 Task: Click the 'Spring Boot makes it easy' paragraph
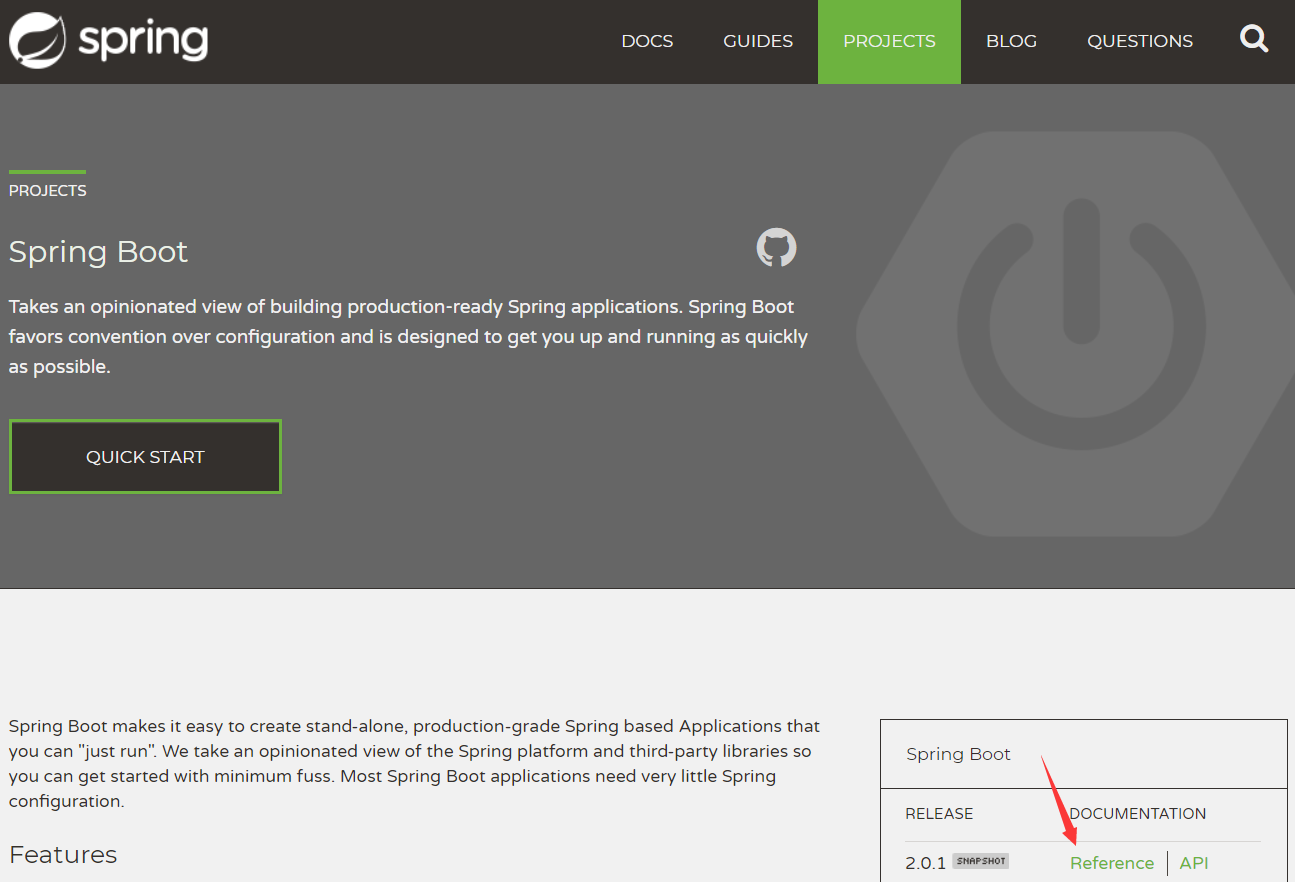414,763
